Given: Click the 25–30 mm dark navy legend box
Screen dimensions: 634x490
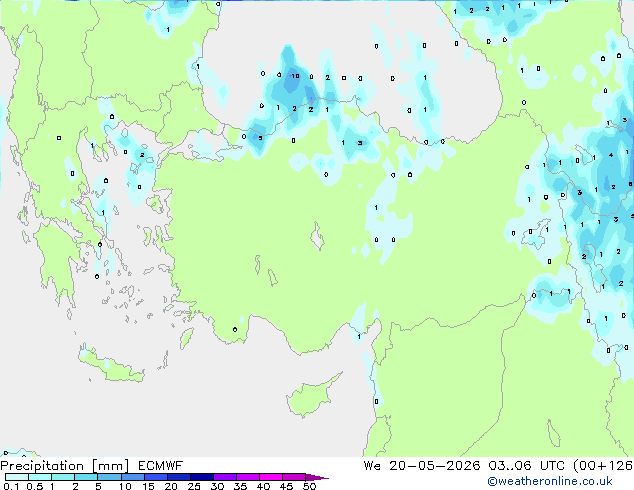Looking at the screenshot, I should click(x=201, y=477).
